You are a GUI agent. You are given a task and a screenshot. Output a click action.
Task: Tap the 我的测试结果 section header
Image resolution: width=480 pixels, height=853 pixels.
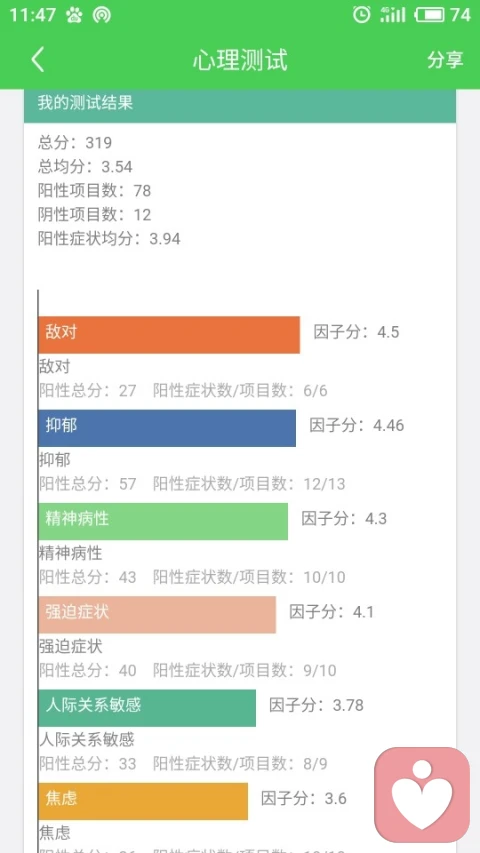click(239, 103)
